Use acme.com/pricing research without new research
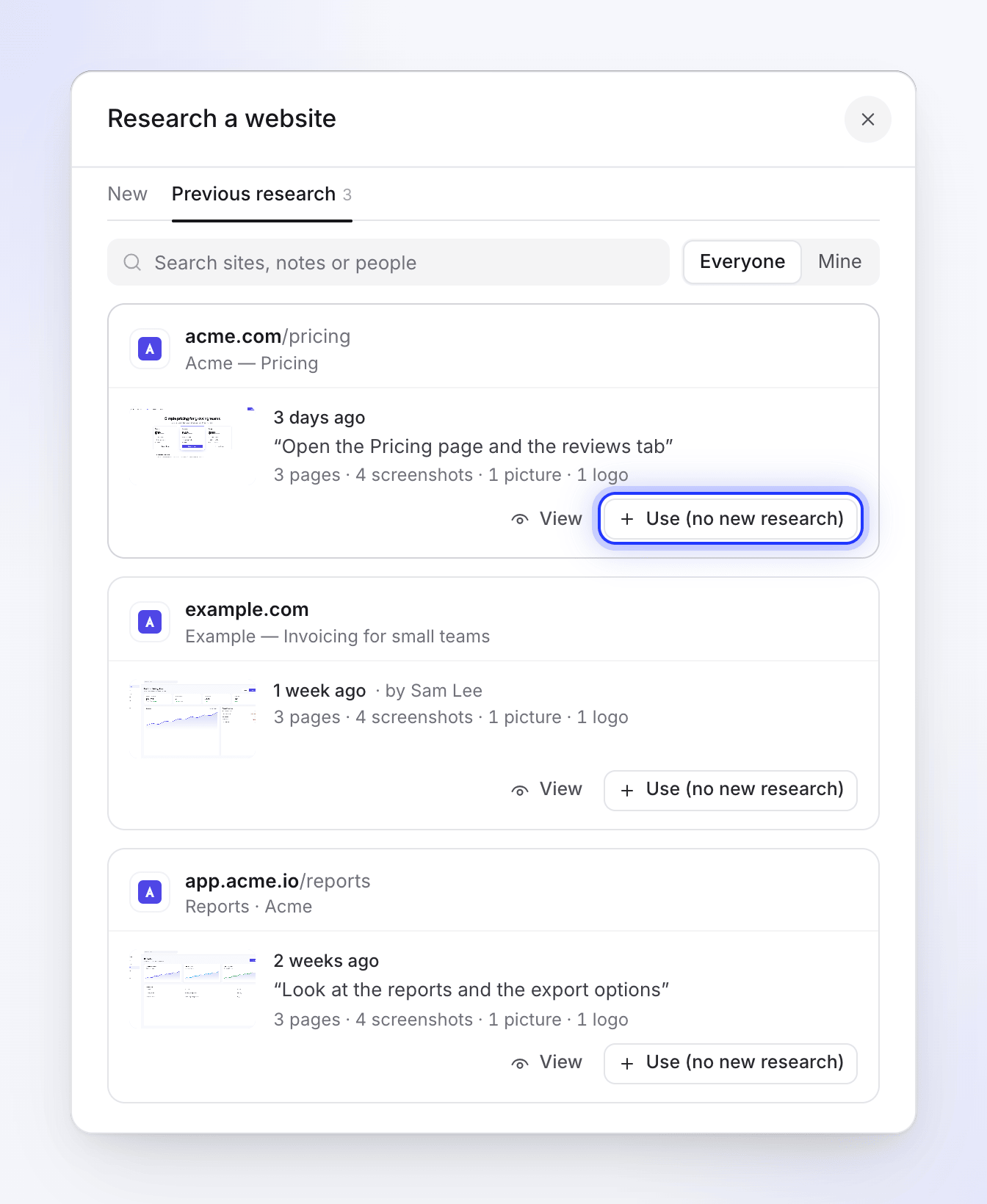The image size is (987, 1204). click(x=731, y=519)
